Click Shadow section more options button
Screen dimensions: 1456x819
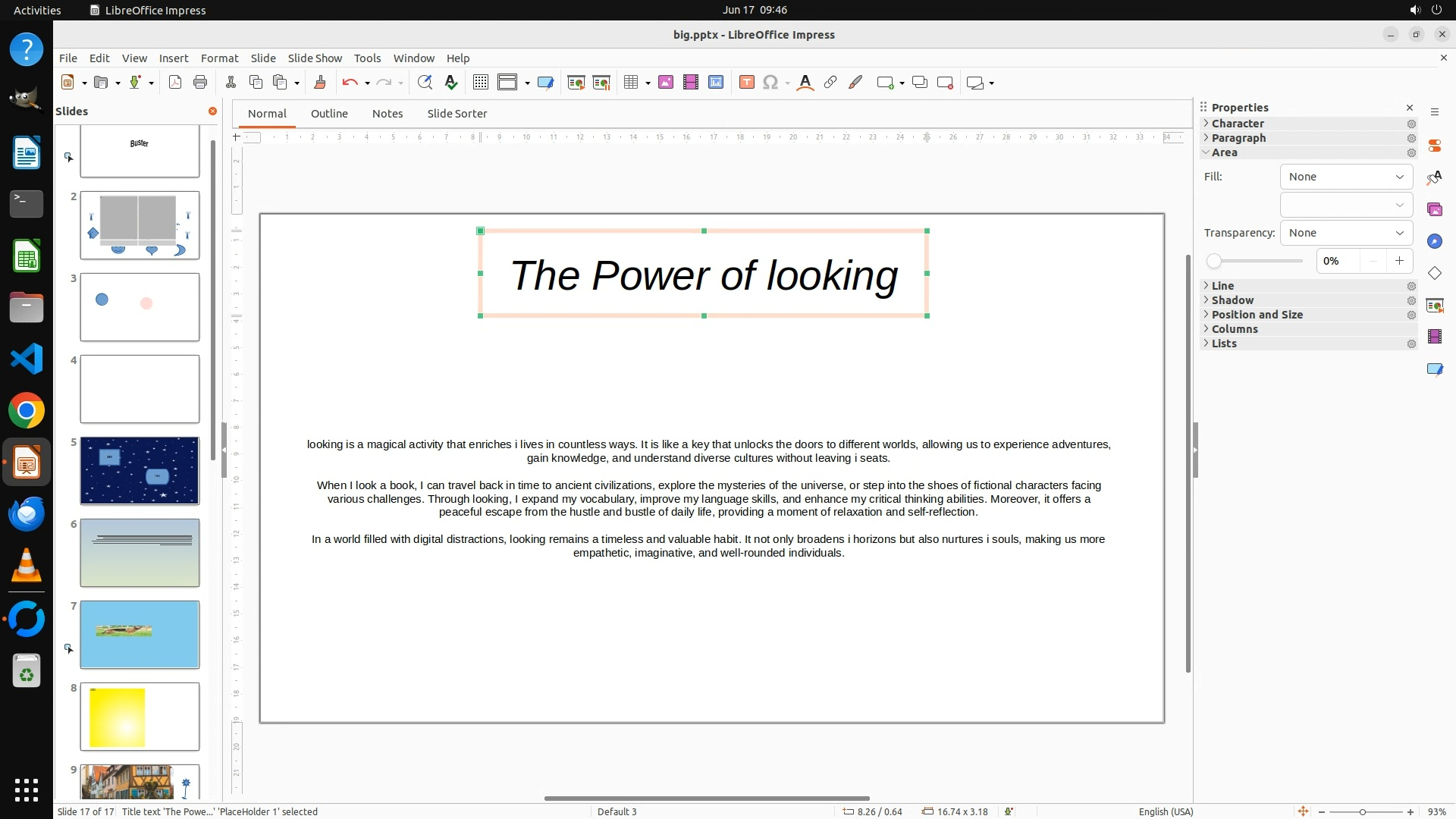point(1411,300)
